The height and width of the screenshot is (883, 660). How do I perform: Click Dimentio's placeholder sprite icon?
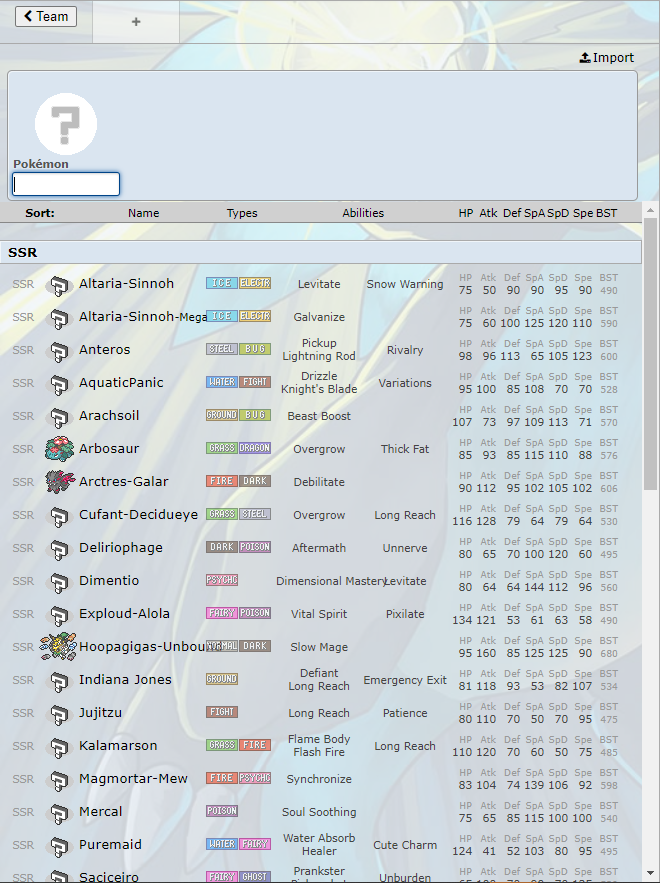pos(60,582)
